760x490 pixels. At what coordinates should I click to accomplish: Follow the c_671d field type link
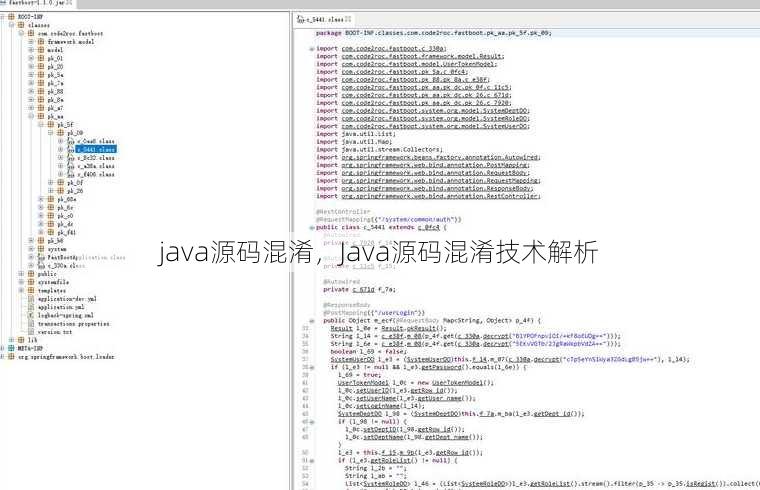point(363,289)
